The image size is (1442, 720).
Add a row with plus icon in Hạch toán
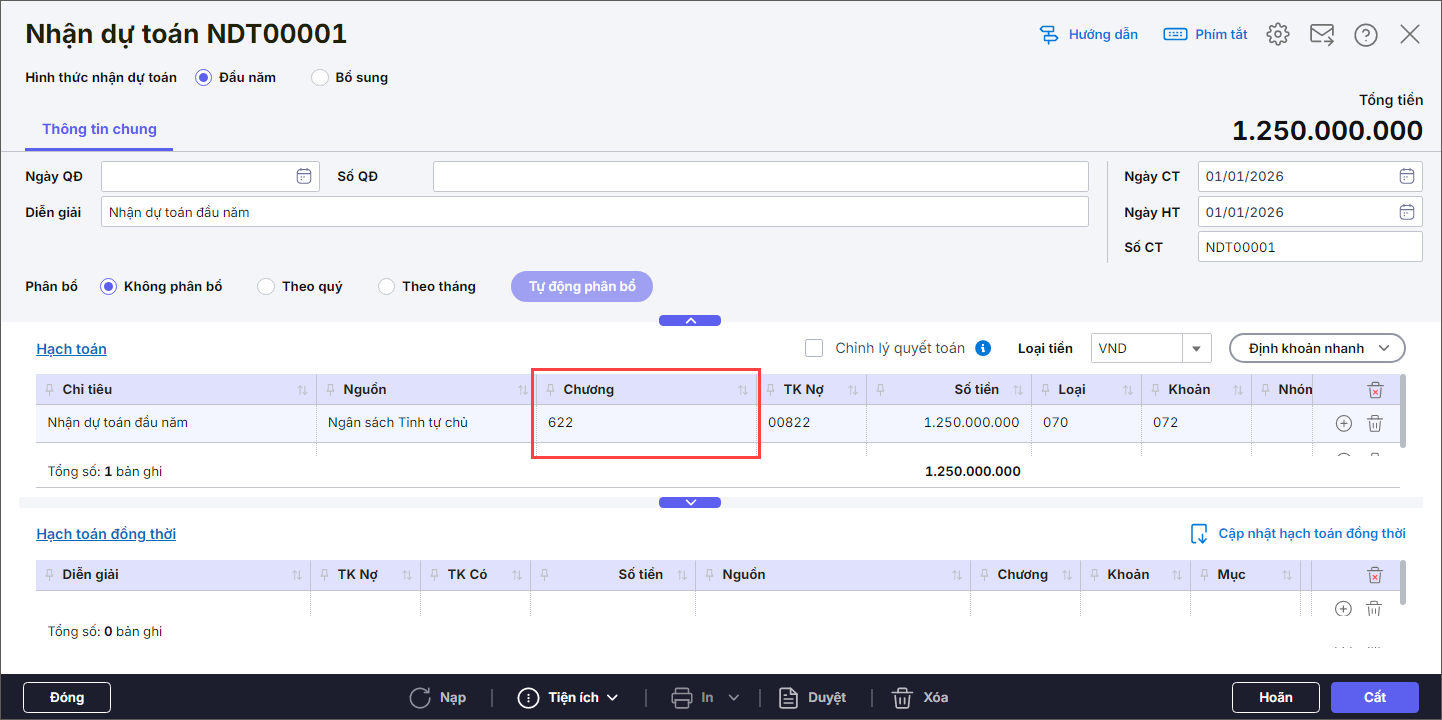tap(1343, 423)
